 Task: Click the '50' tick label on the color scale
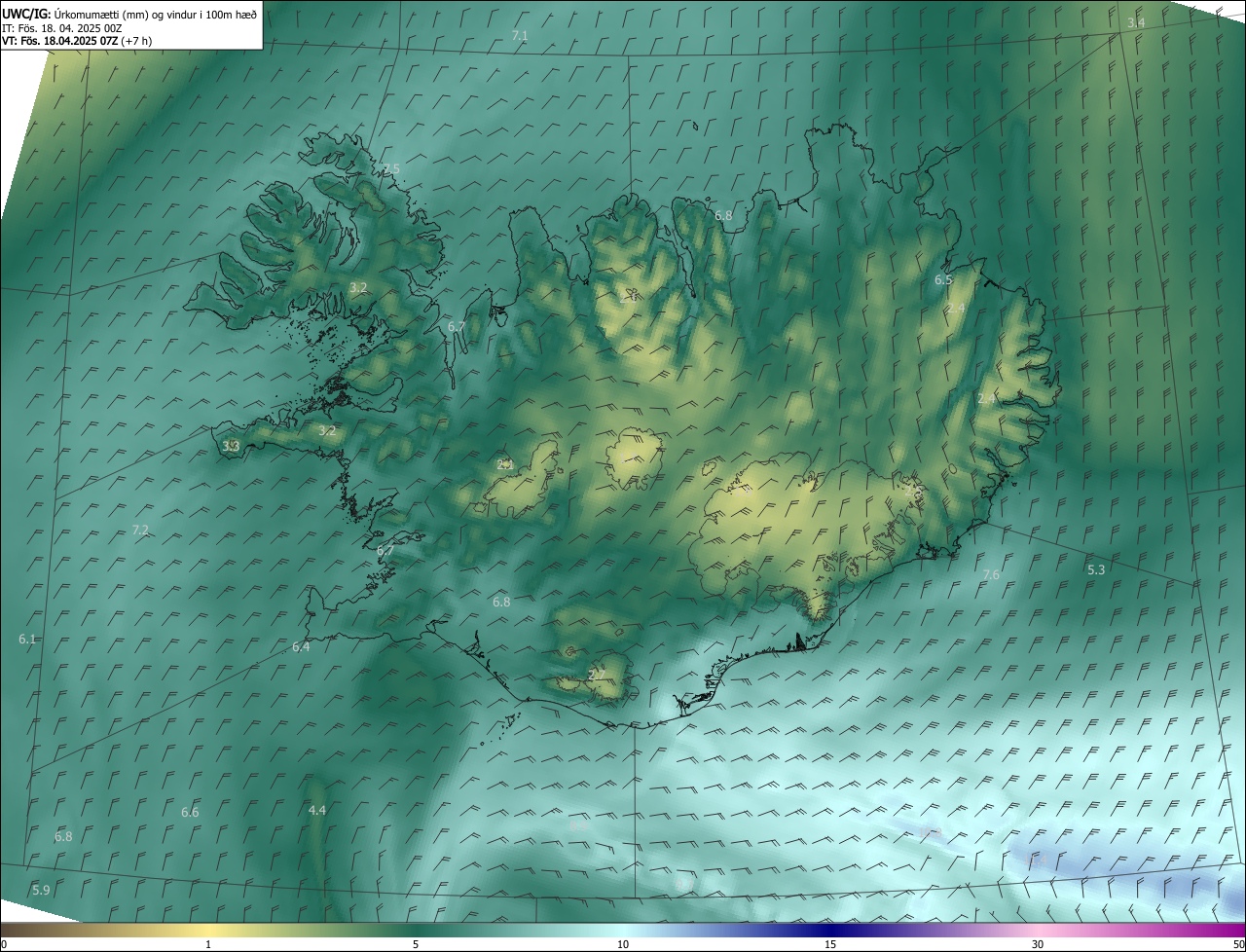1238,945
